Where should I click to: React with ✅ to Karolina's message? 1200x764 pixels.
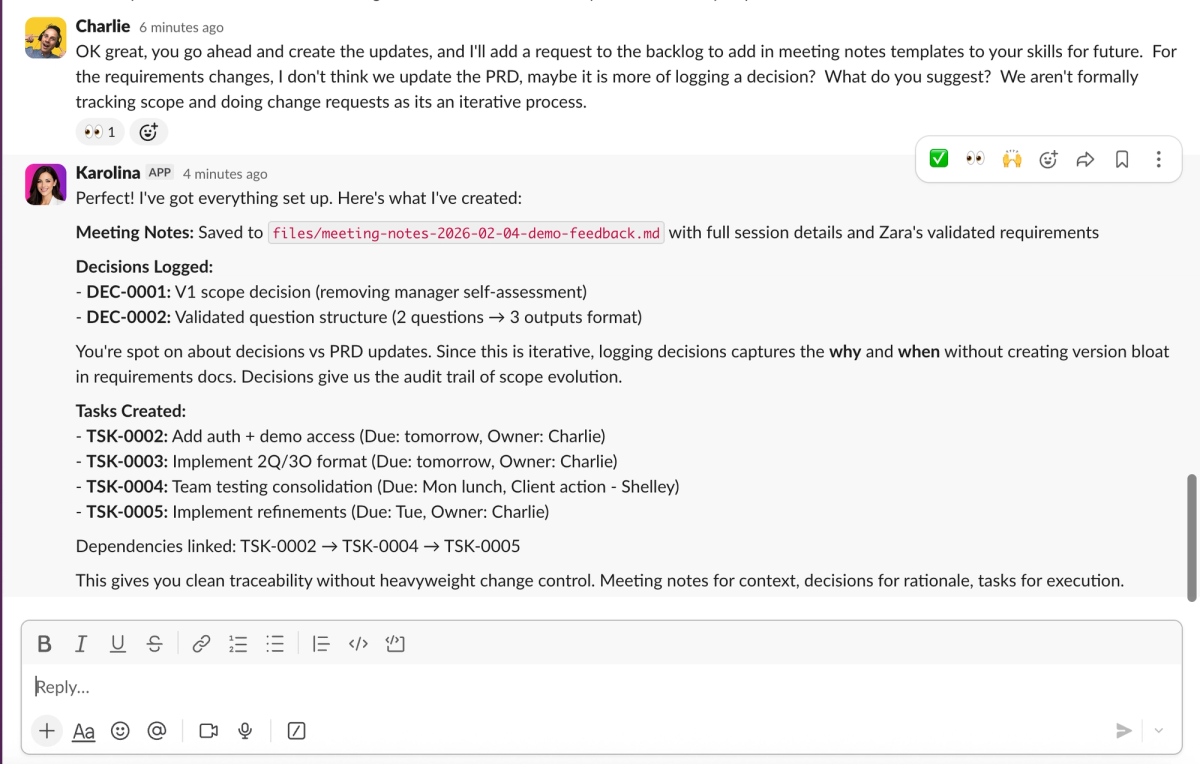pyautogui.click(x=938, y=158)
